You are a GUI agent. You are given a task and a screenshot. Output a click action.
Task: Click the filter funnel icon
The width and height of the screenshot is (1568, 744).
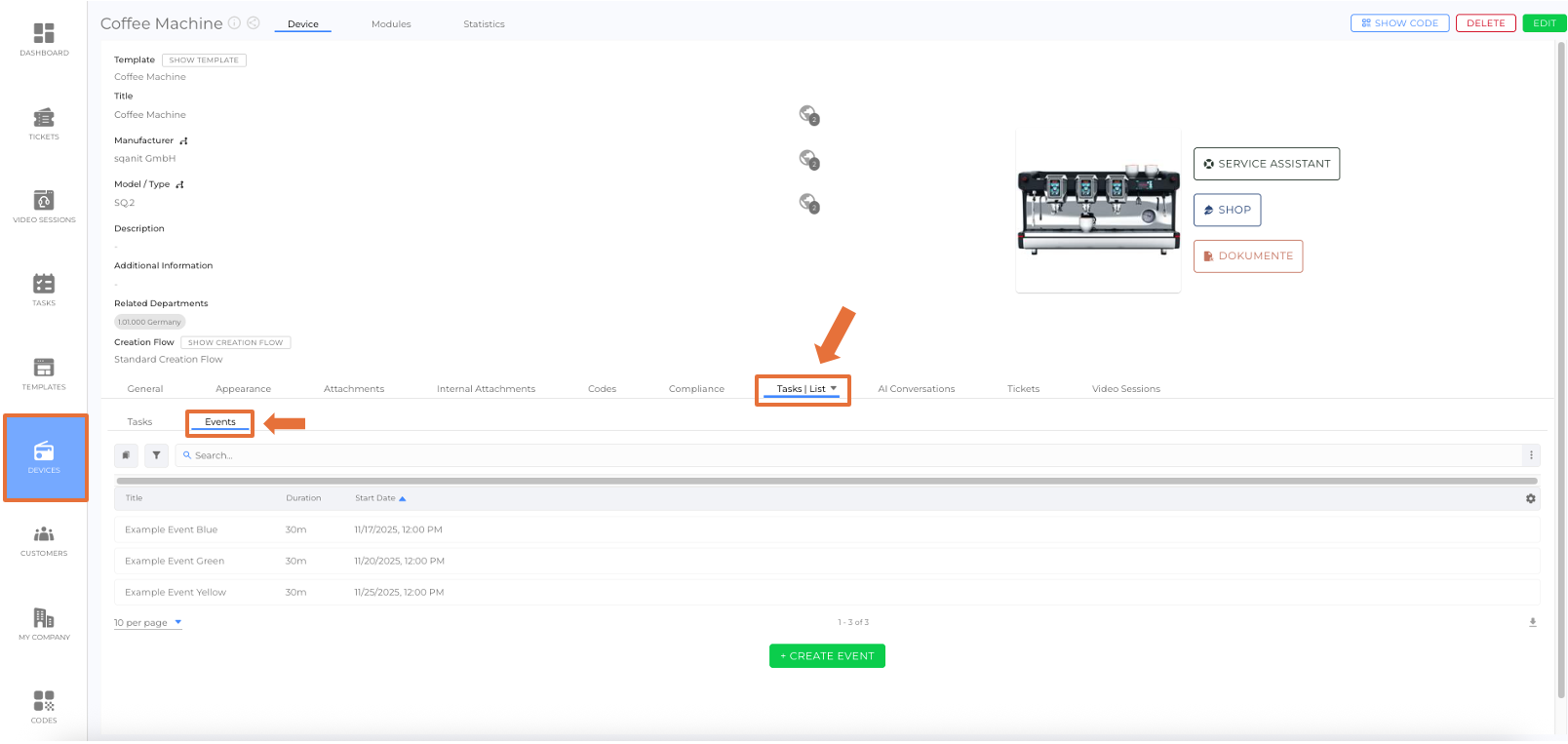point(156,455)
